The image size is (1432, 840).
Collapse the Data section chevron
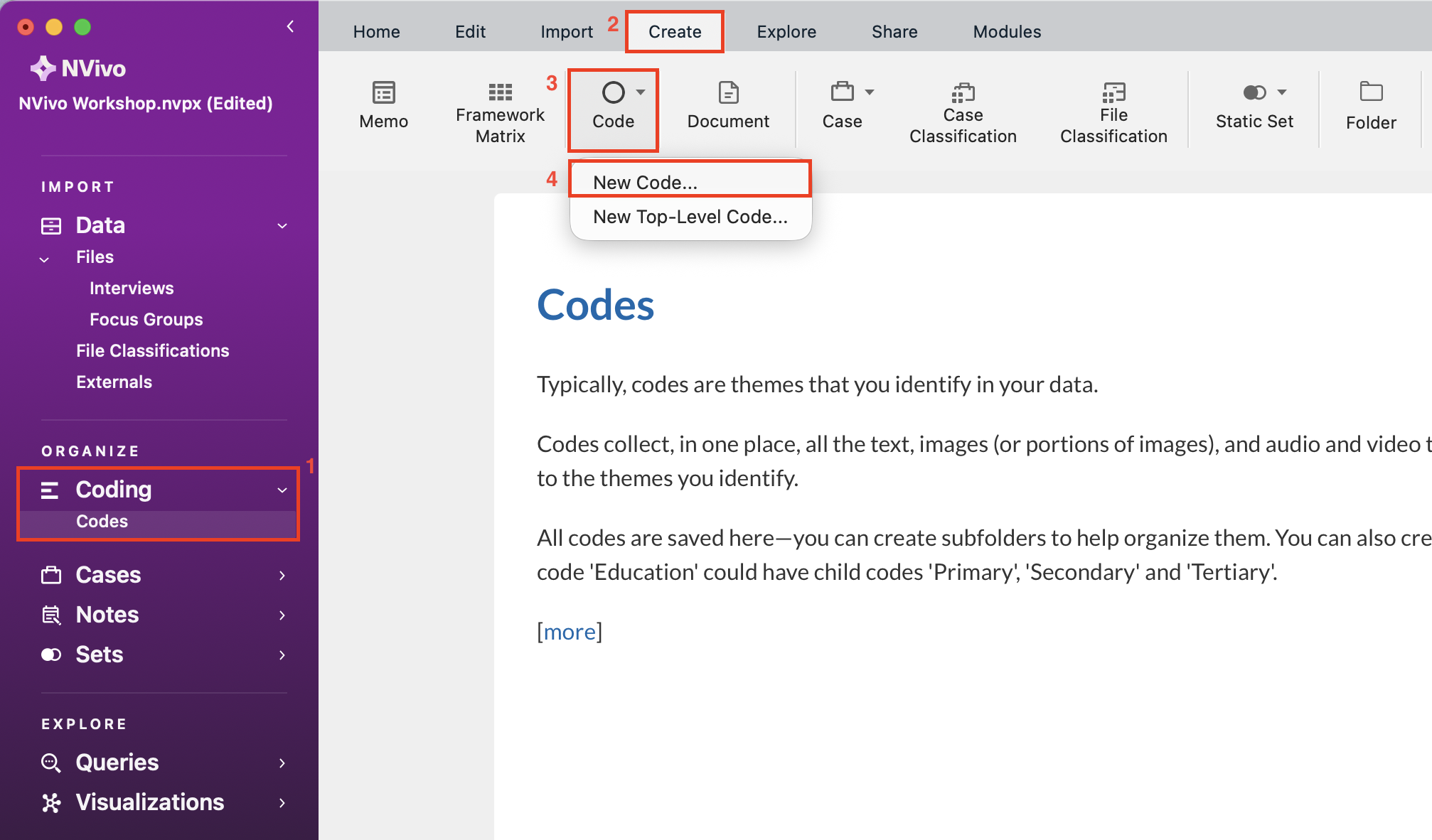click(x=282, y=226)
